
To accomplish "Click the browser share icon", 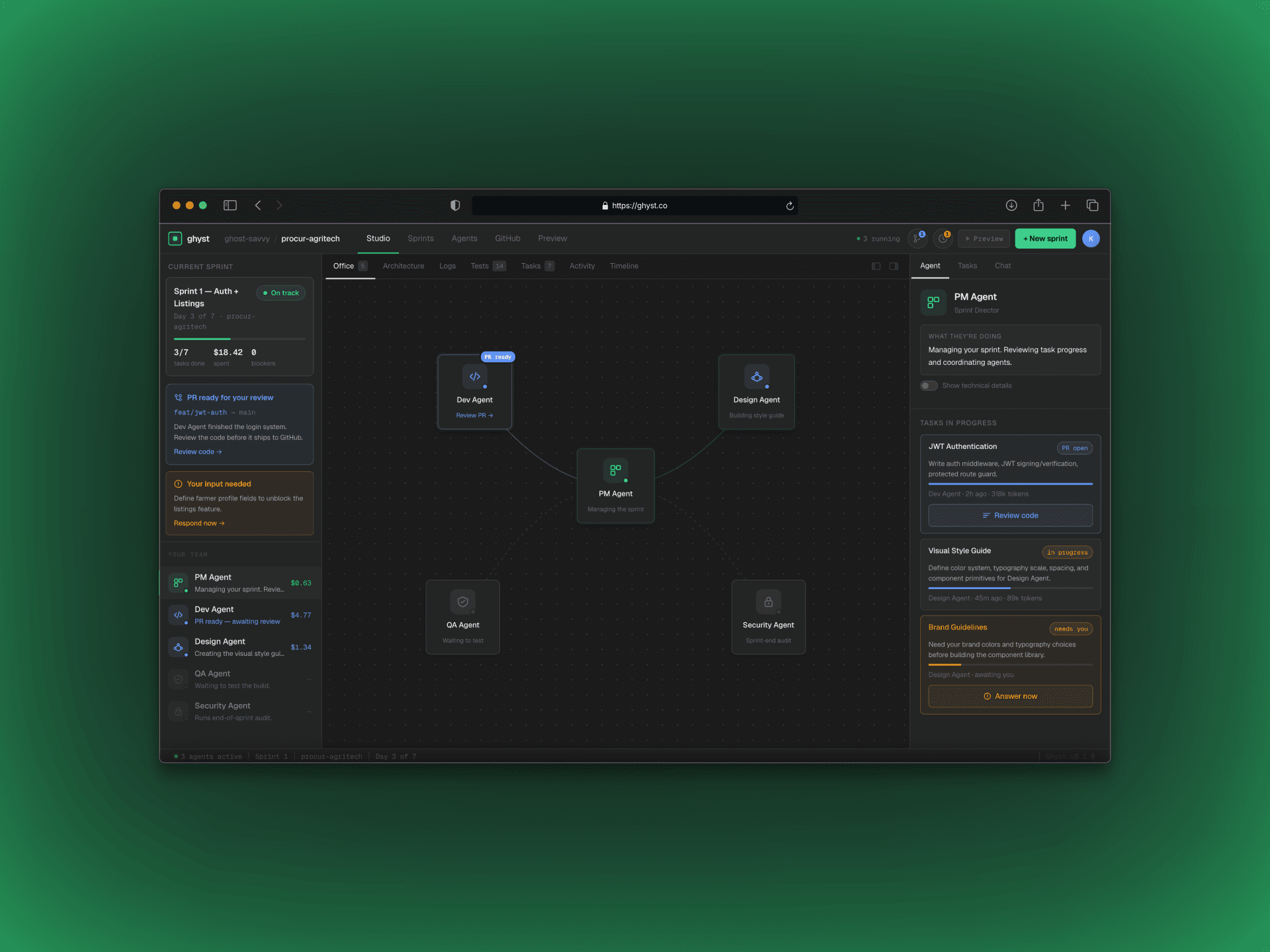I will [x=1038, y=206].
